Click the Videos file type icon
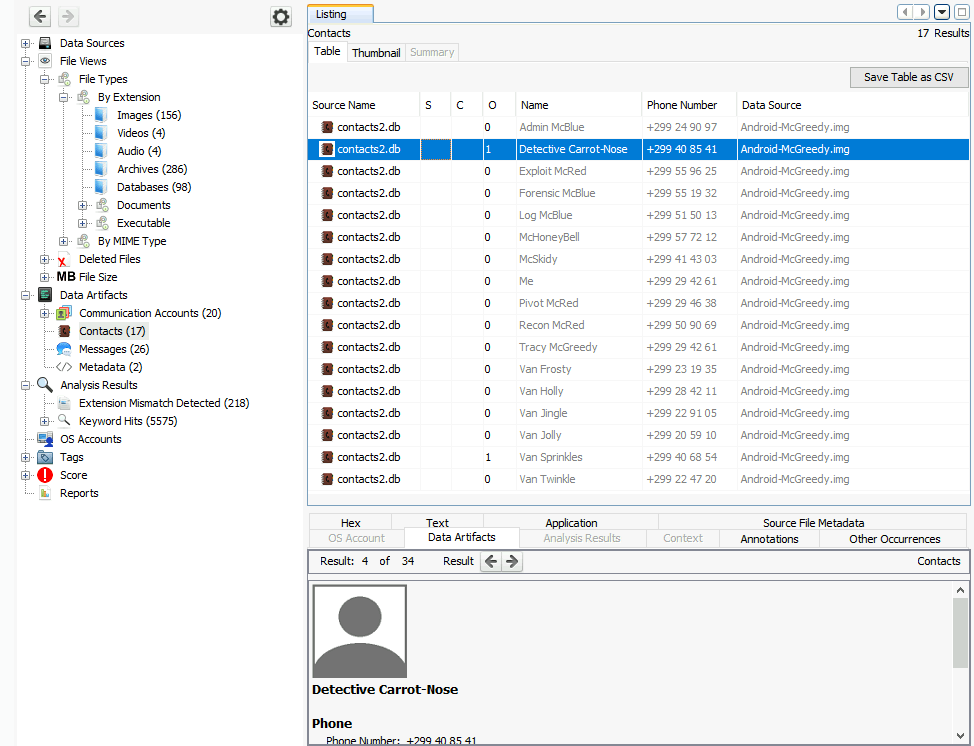The height and width of the screenshot is (746, 974). coord(101,133)
